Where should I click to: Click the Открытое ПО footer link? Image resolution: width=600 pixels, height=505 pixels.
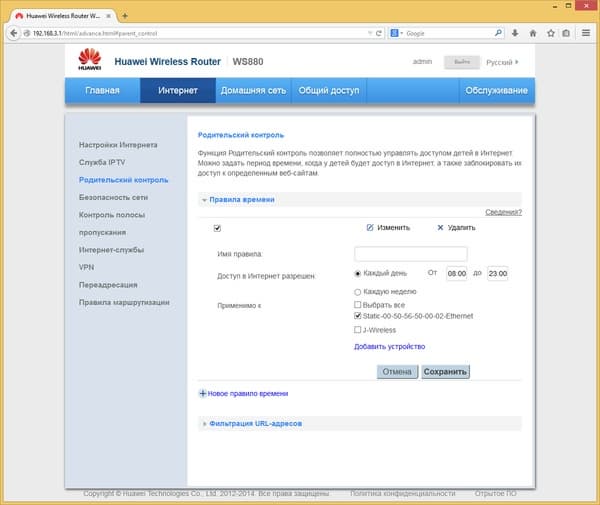496,494
